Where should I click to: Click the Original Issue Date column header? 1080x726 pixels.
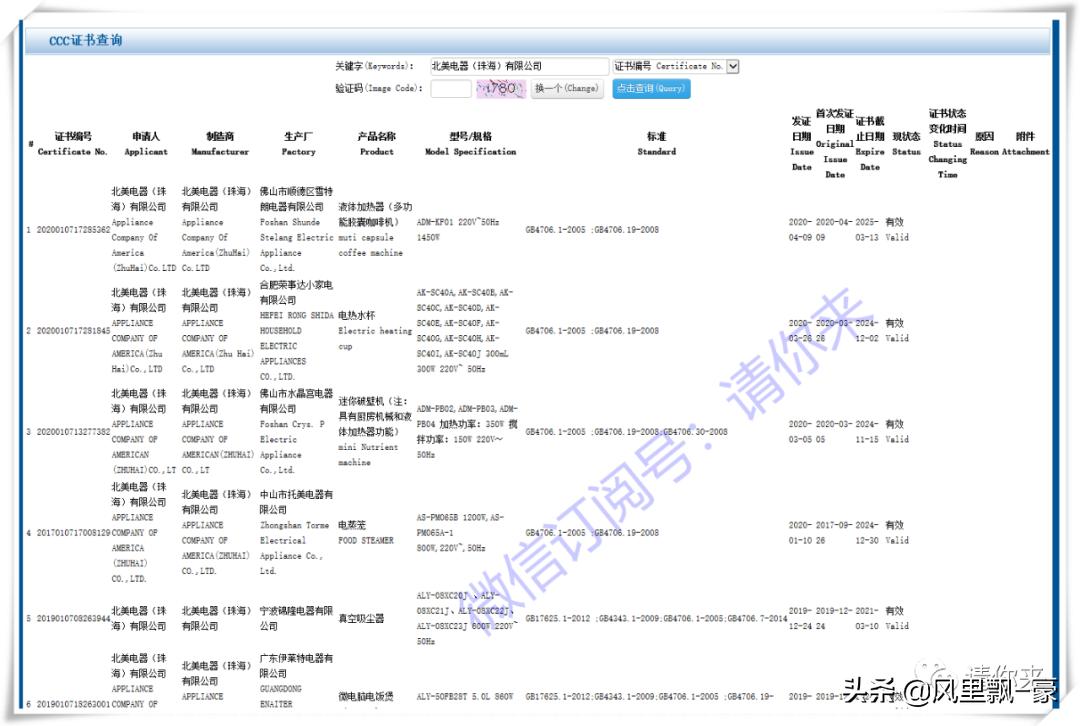pos(835,143)
